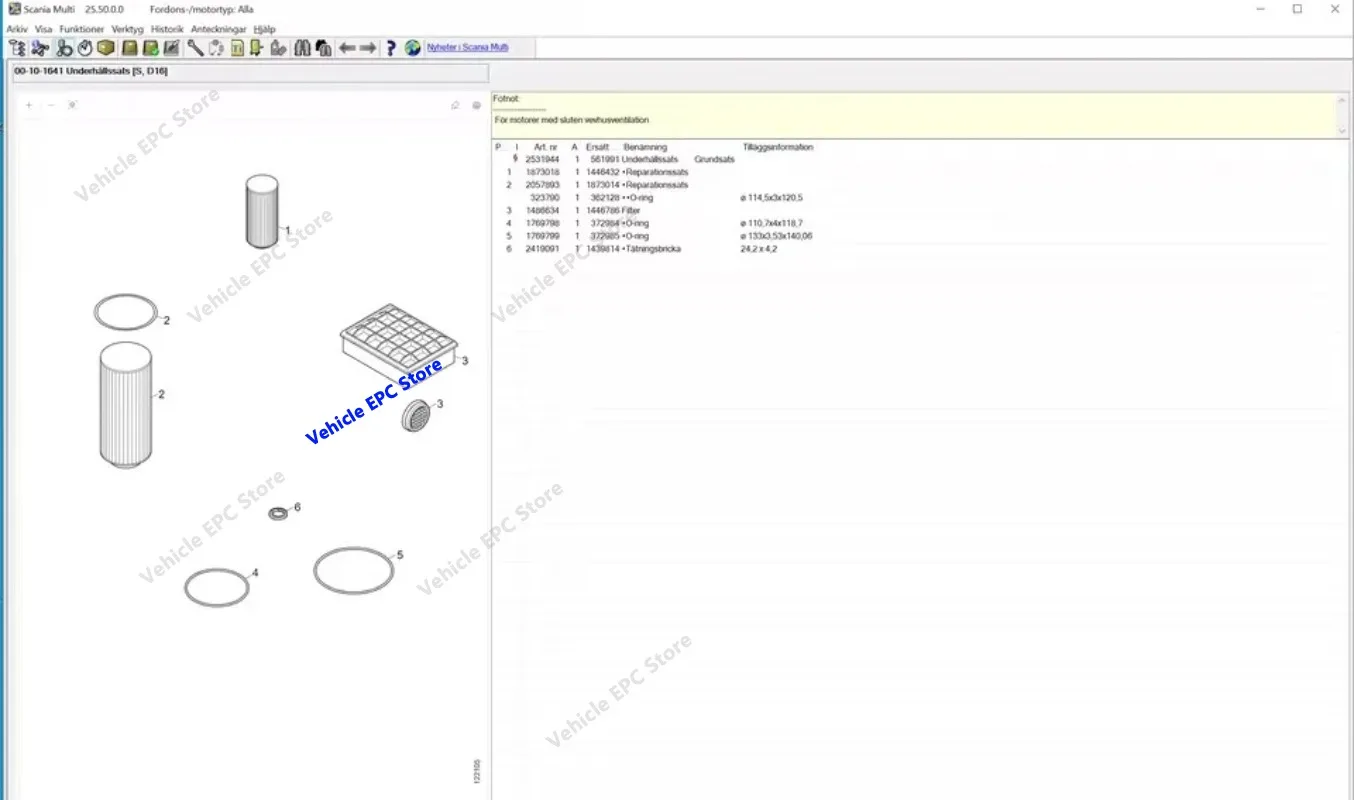Open the Visa menu

tap(44, 30)
